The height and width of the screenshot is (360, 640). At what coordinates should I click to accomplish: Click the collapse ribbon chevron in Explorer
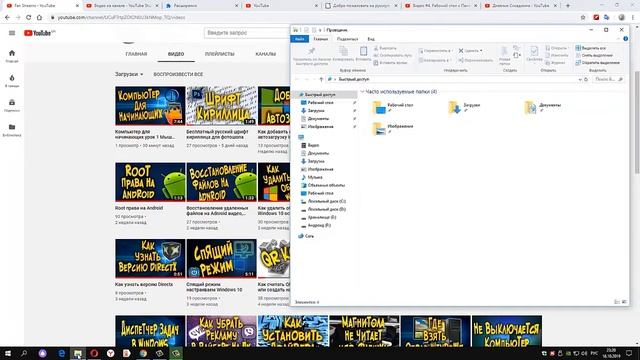click(x=618, y=39)
